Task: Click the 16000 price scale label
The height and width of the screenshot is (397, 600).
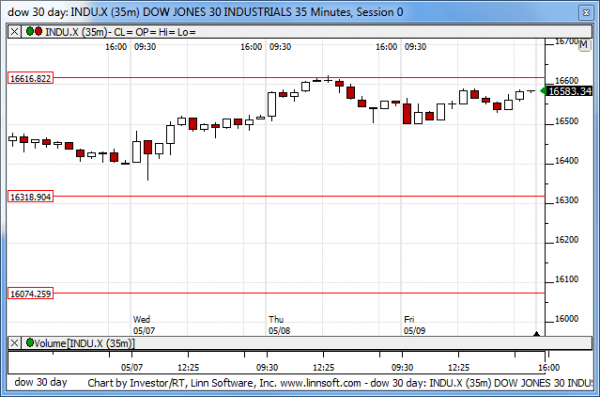Action: pos(567,319)
